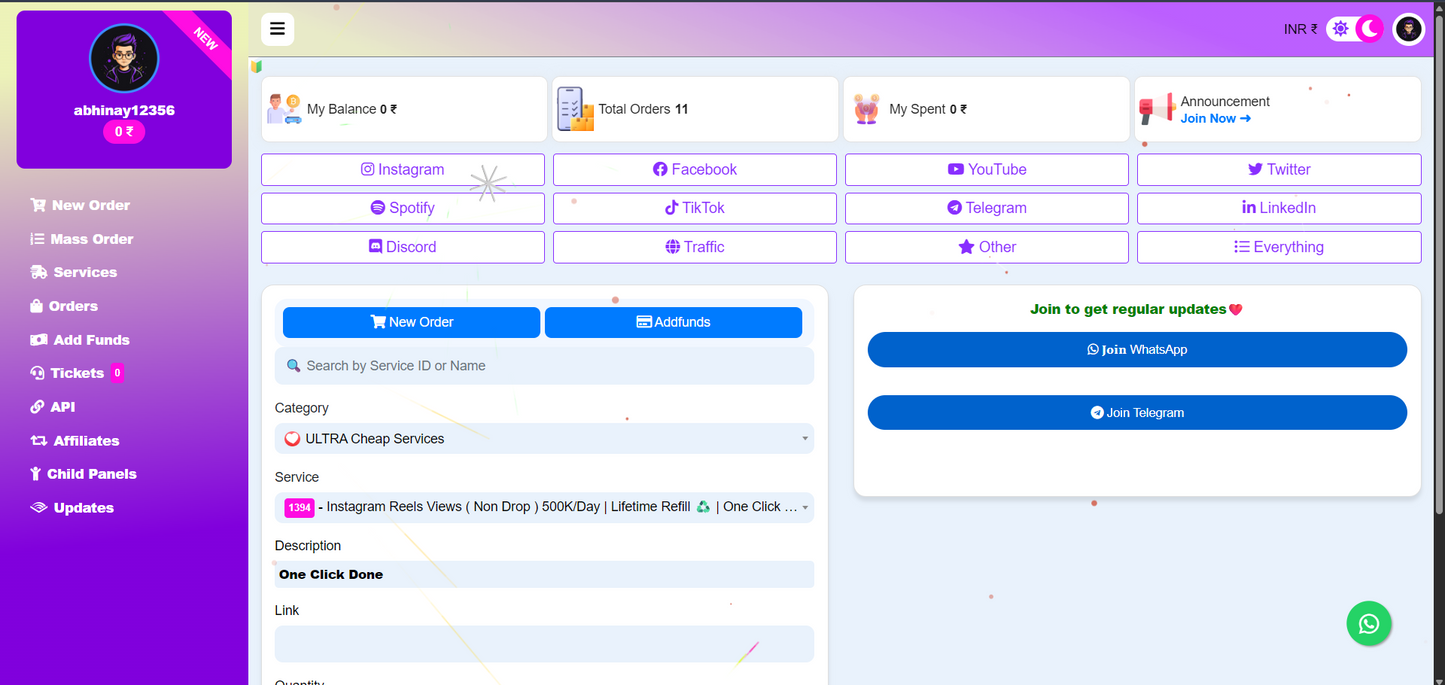
Task: Open the floating WhatsApp chat icon
Action: [x=1369, y=624]
